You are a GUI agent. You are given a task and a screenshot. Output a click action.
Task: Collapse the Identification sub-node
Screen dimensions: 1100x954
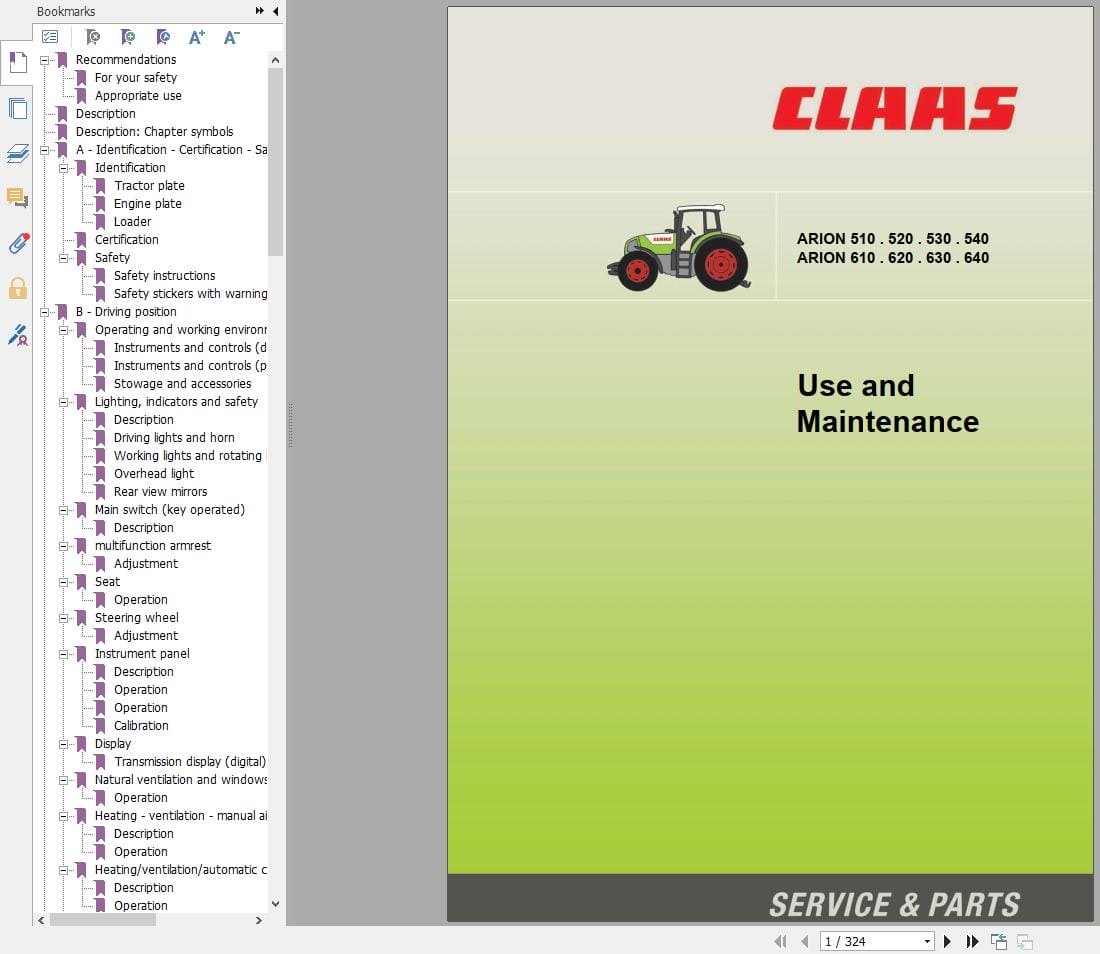pos(64,168)
